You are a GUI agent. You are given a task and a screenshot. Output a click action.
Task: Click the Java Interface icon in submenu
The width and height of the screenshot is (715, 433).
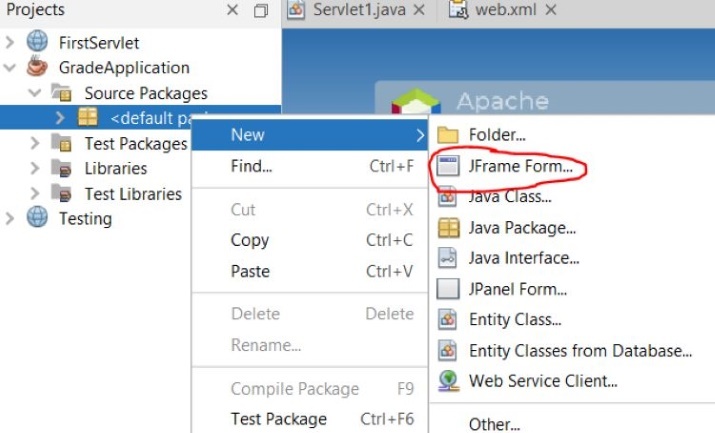point(449,258)
